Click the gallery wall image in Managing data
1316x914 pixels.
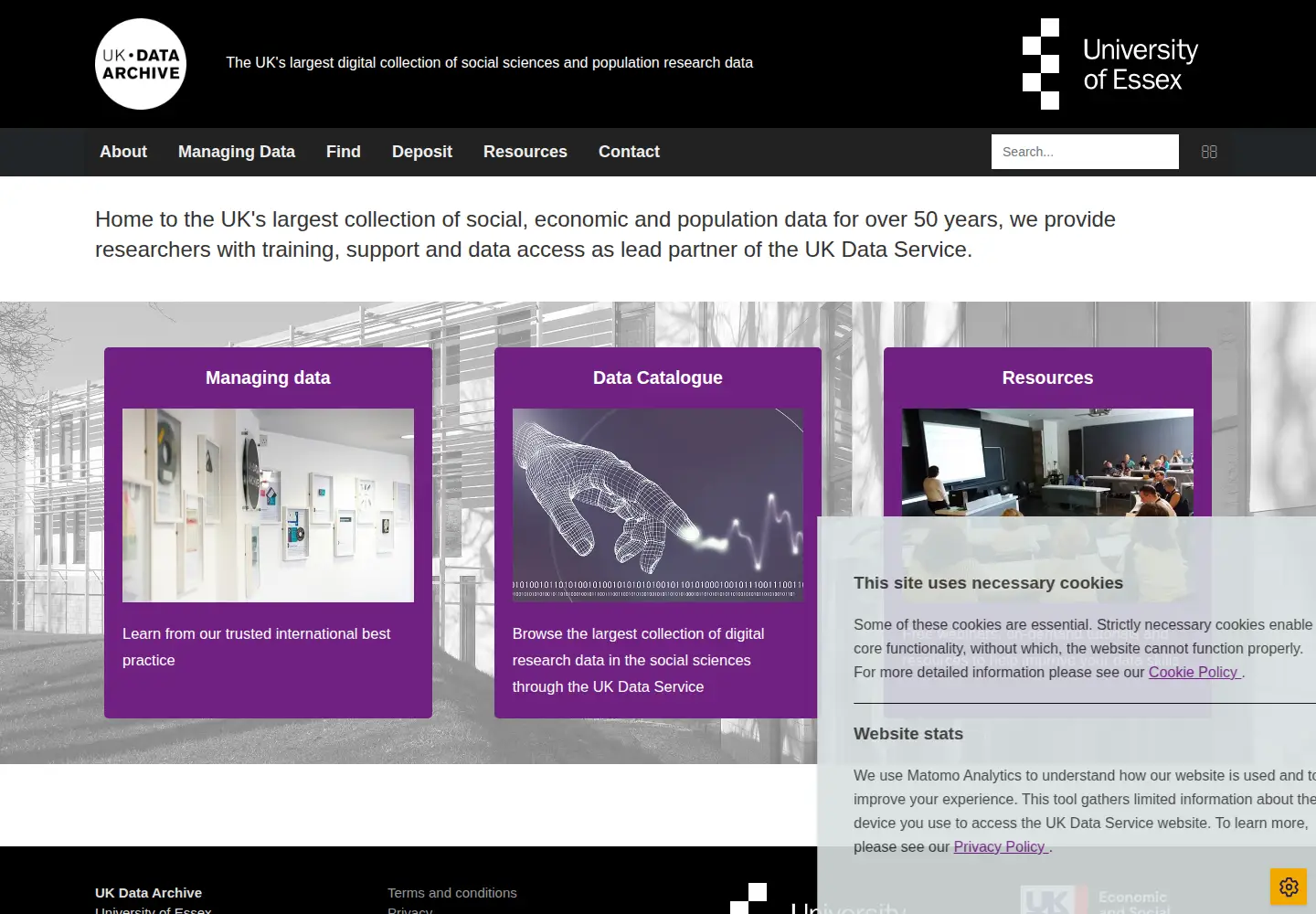tap(268, 505)
